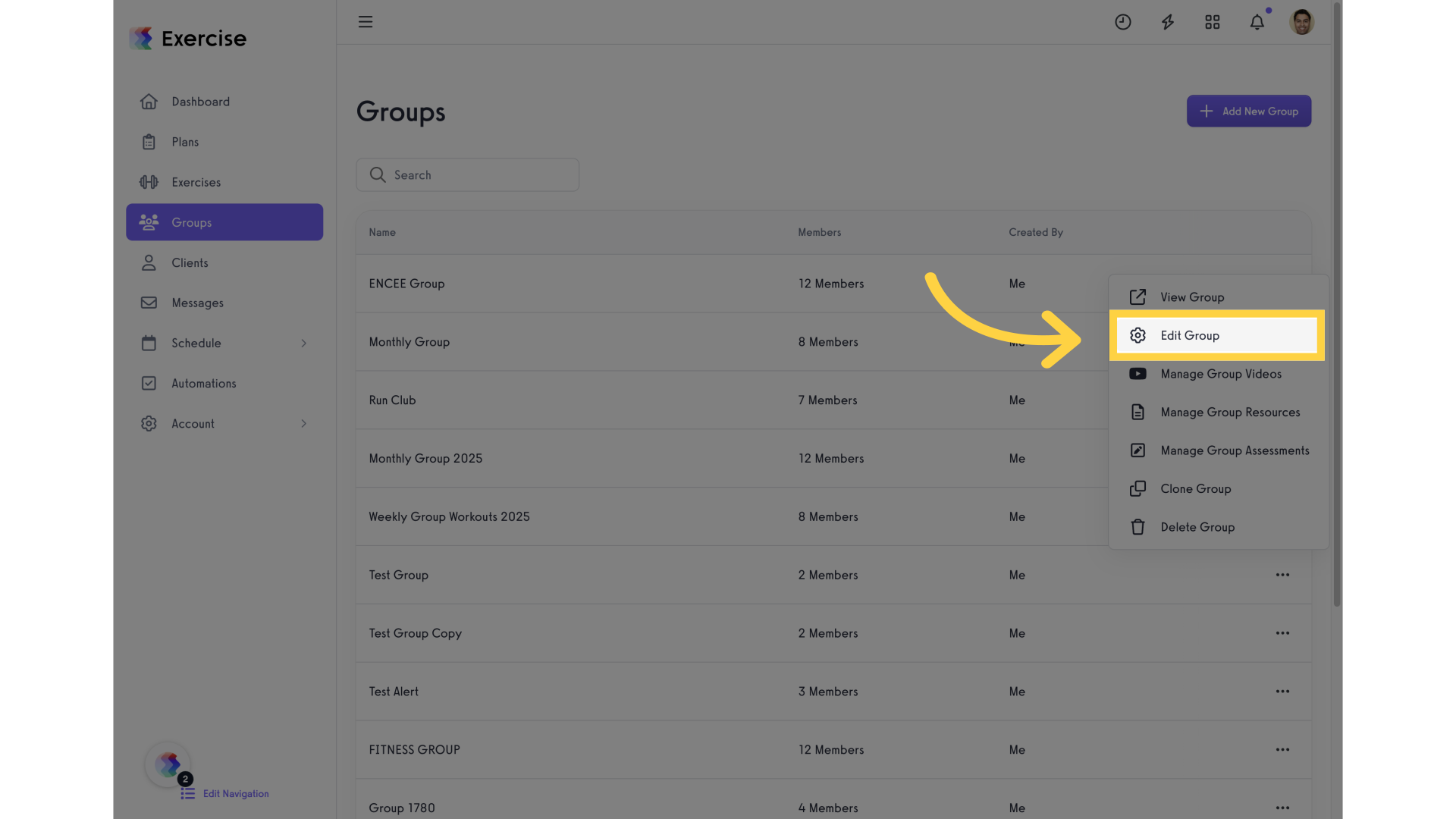The width and height of the screenshot is (1456, 819).
Task: Click the Delete Group trash icon
Action: tap(1137, 527)
